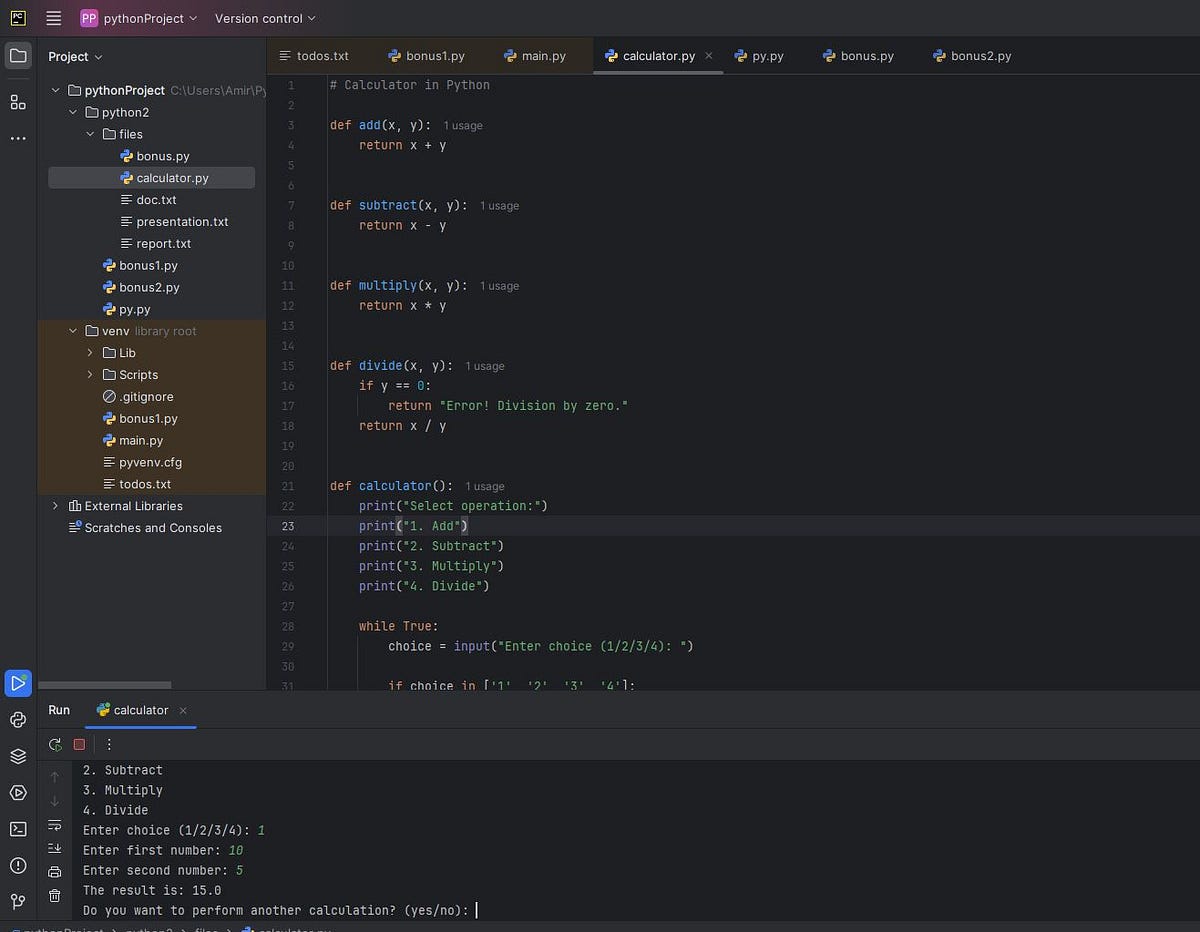Toggle the Project tool window folder icon

pos(18,56)
